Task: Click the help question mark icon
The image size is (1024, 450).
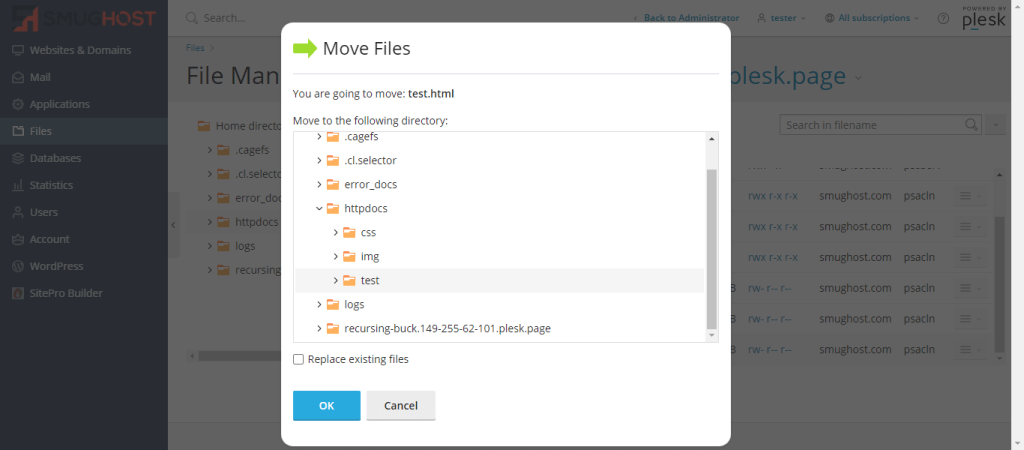Action: (x=943, y=18)
